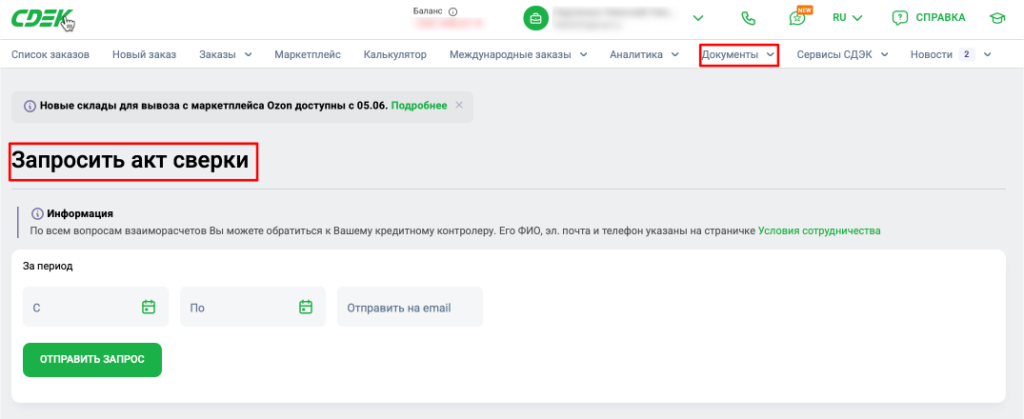Go to Список заказов
This screenshot has width=1024, height=419.
(50, 55)
